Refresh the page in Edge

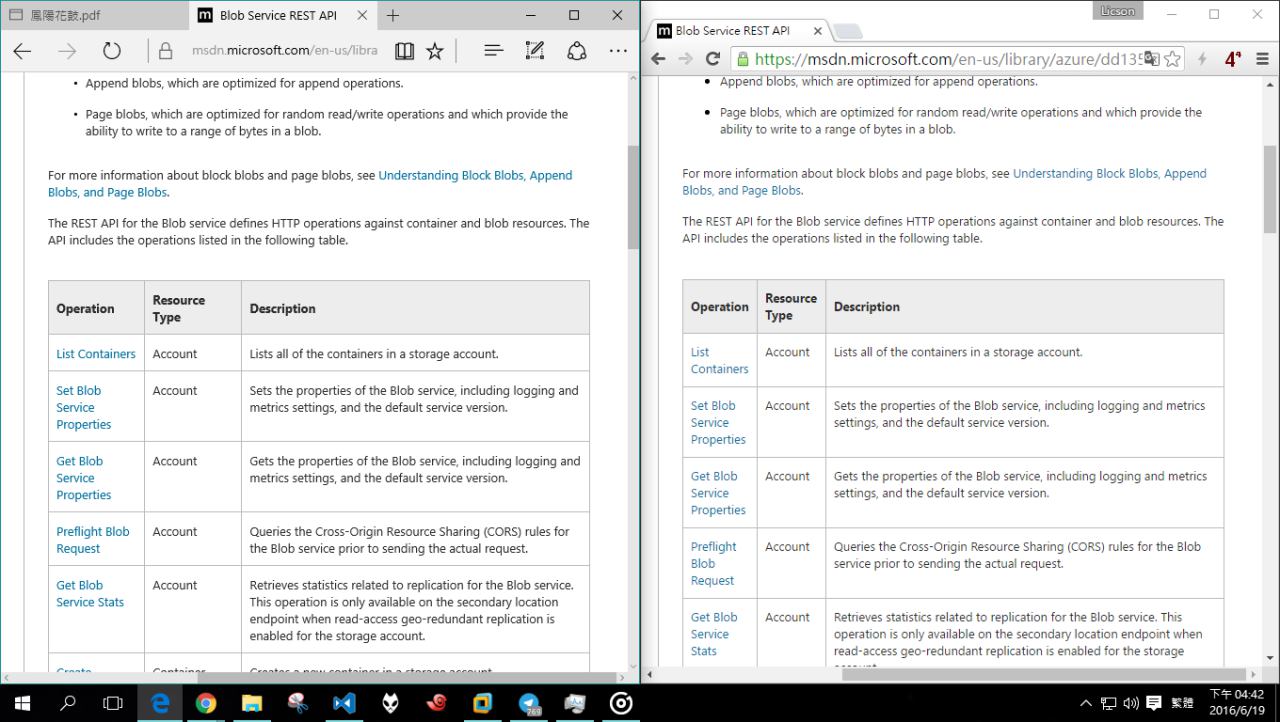point(112,51)
